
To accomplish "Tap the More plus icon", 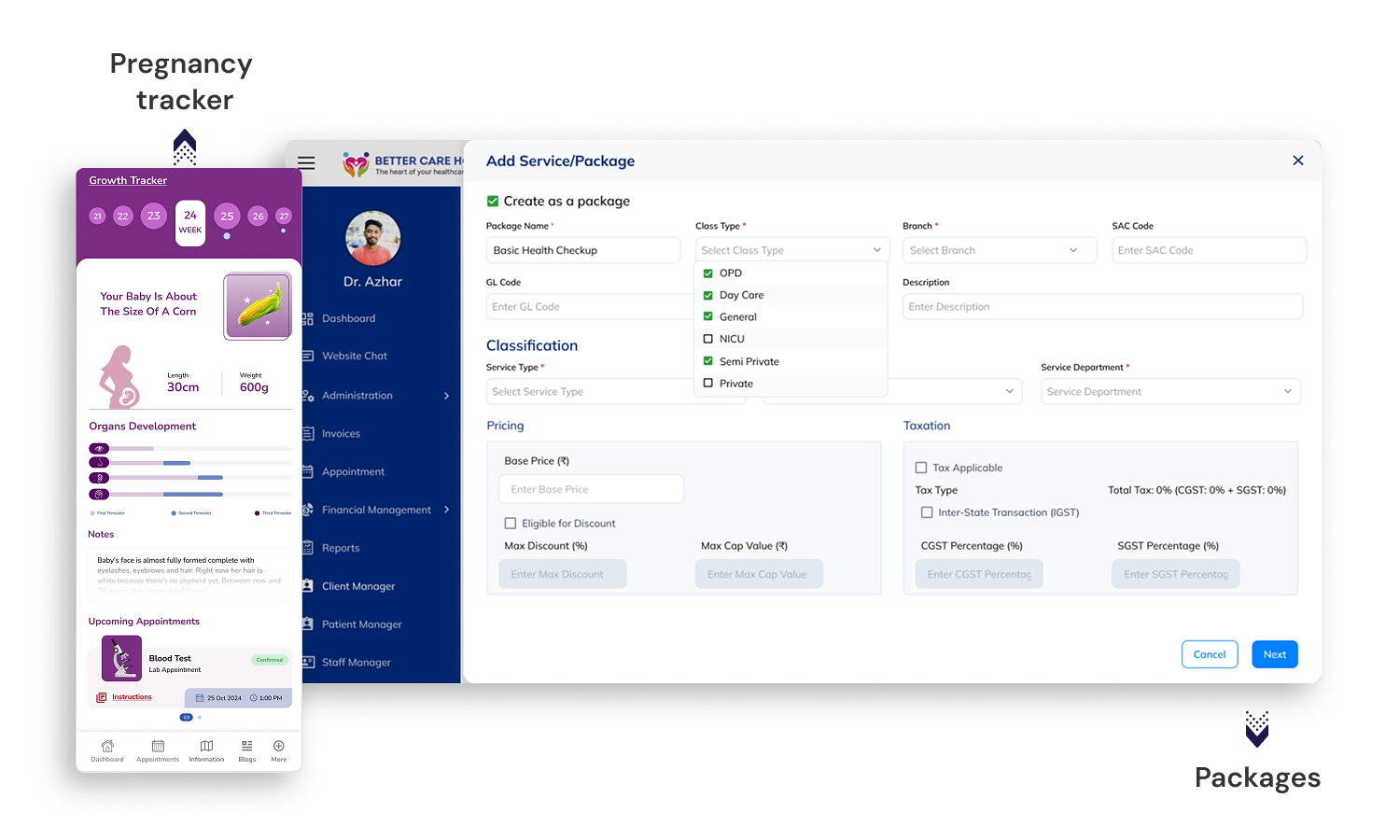I will coord(278,746).
